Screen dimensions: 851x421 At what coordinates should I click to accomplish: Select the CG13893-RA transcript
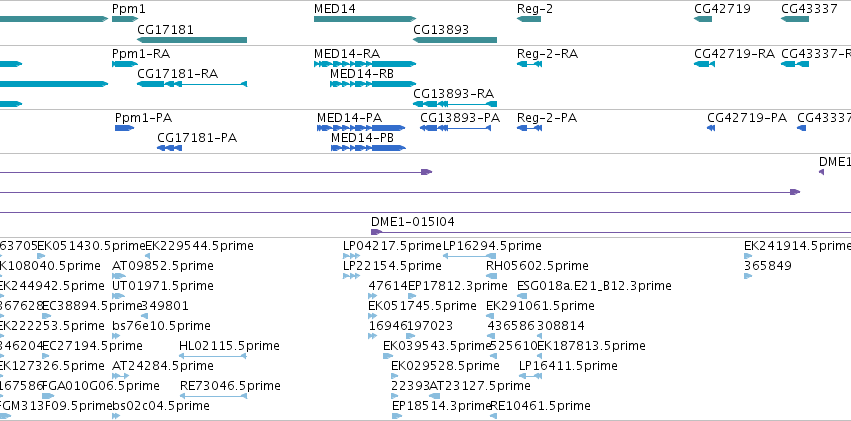455,104
